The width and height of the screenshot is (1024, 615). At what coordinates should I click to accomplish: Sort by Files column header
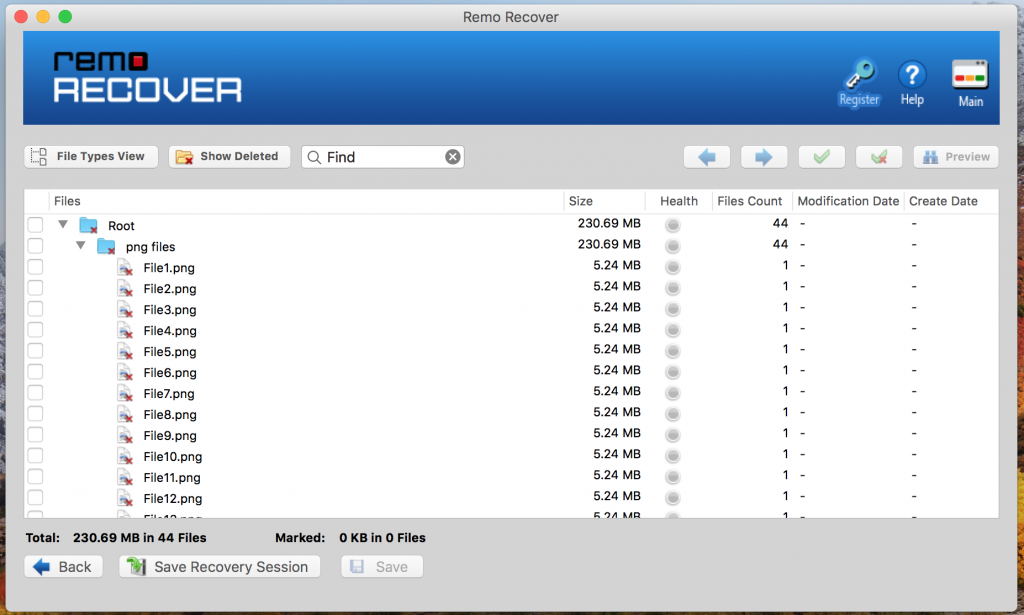(306, 201)
